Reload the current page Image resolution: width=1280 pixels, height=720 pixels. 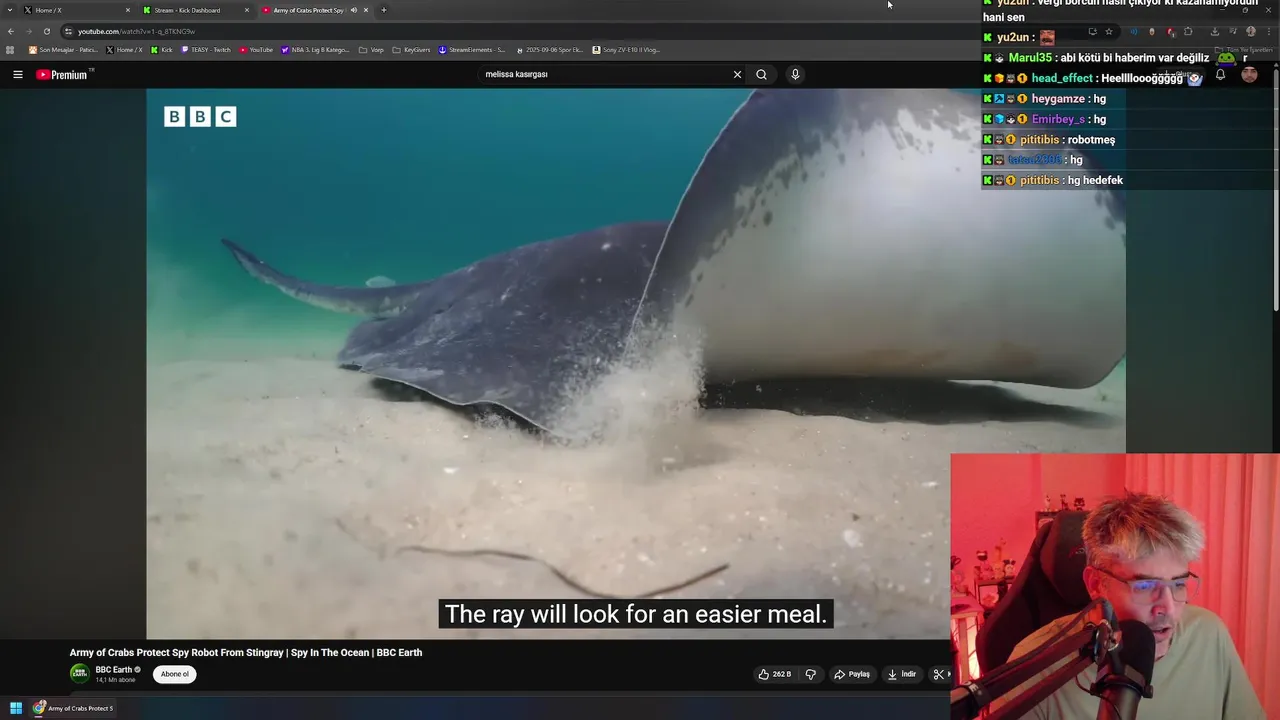coord(46,31)
